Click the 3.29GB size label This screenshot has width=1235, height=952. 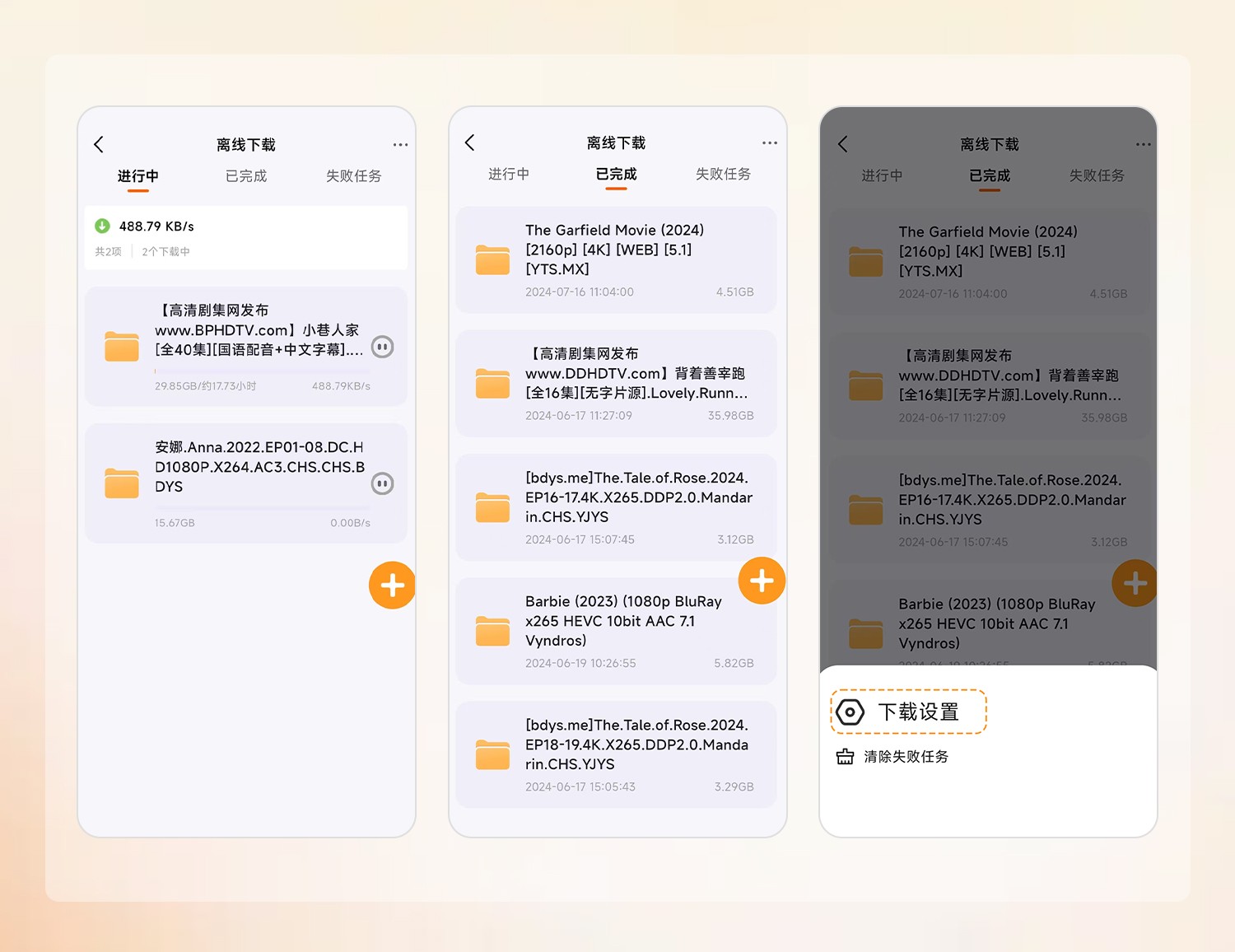click(734, 787)
